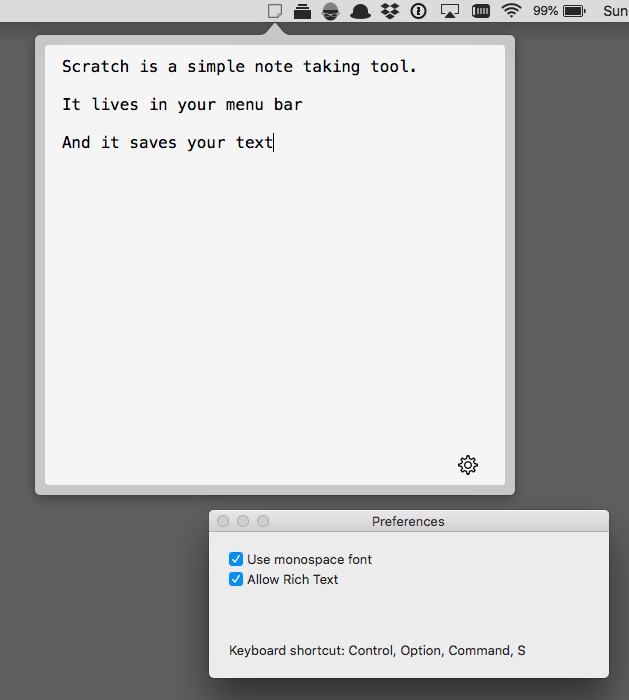Disable the Allow Rich Text checkbox

pos(236,579)
